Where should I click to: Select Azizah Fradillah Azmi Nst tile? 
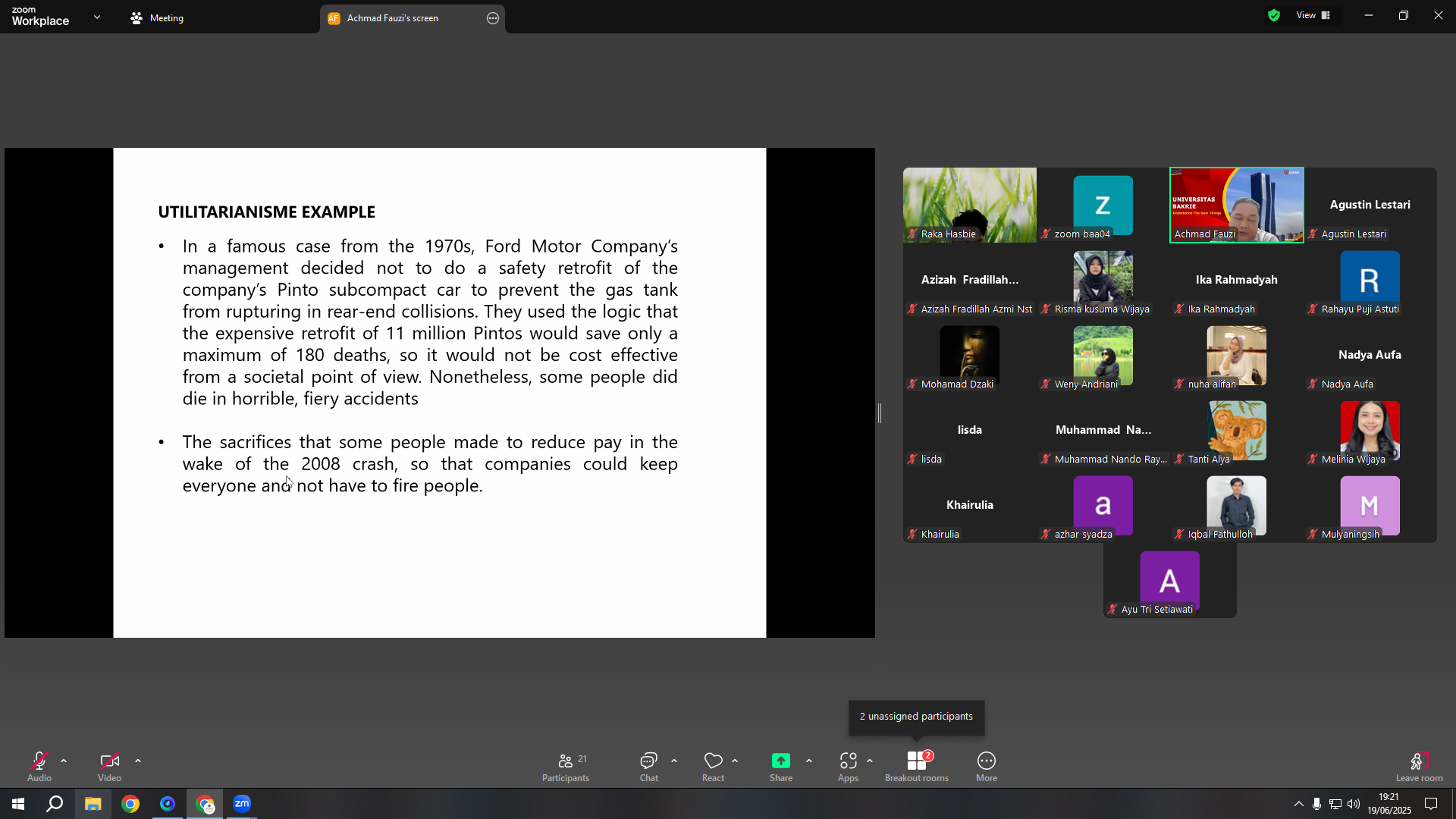pyautogui.click(x=970, y=280)
